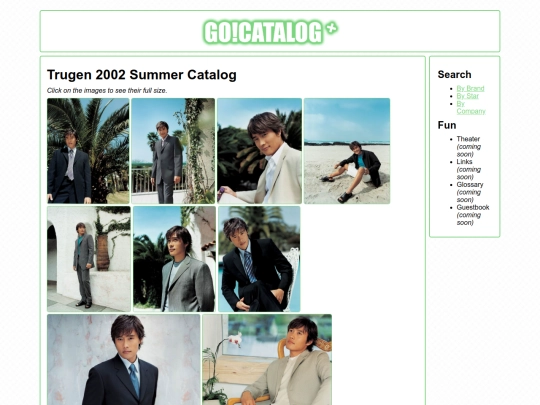Viewport: 540px width, 405px height.
Task: Open thumbnail of man standing by white archway
Action: tap(89, 259)
